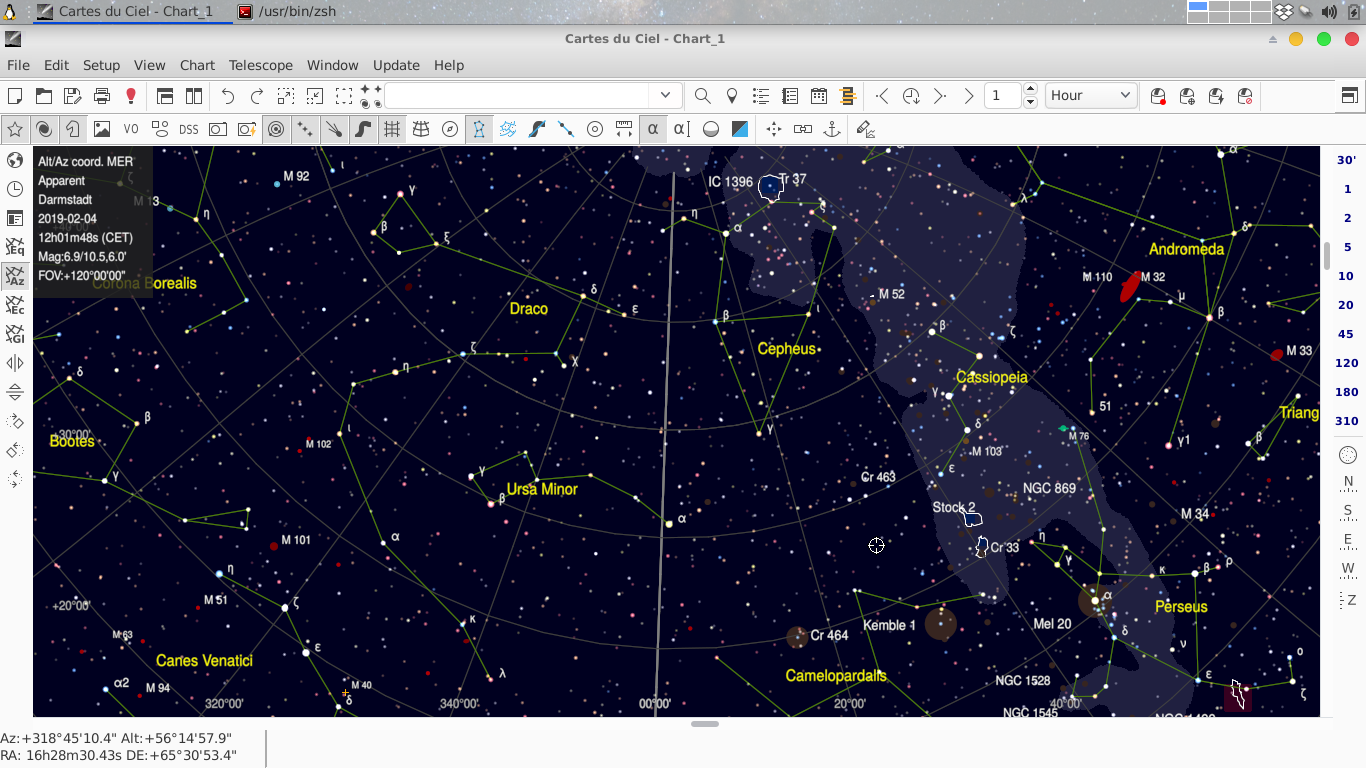The height and width of the screenshot is (768, 1366).
Task: Toggle constellation figure lines
Action: pos(479,129)
